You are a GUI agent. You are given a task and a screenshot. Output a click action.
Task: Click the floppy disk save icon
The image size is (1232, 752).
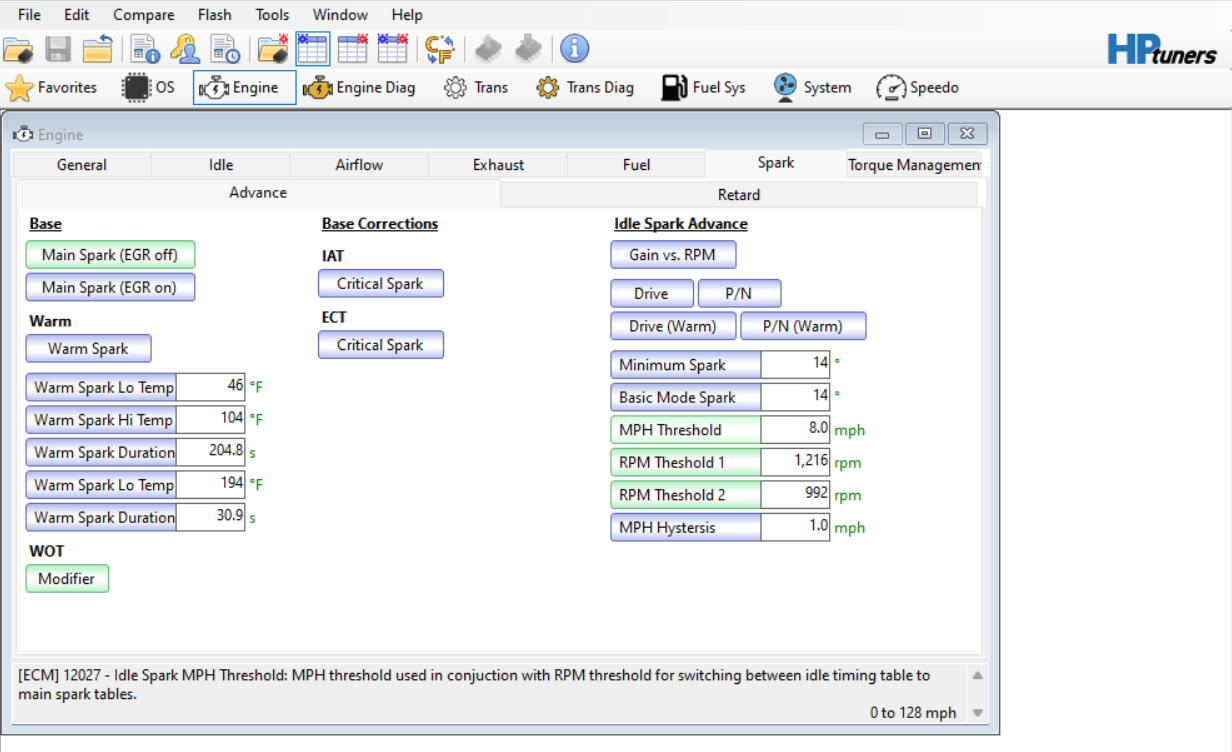click(58, 49)
